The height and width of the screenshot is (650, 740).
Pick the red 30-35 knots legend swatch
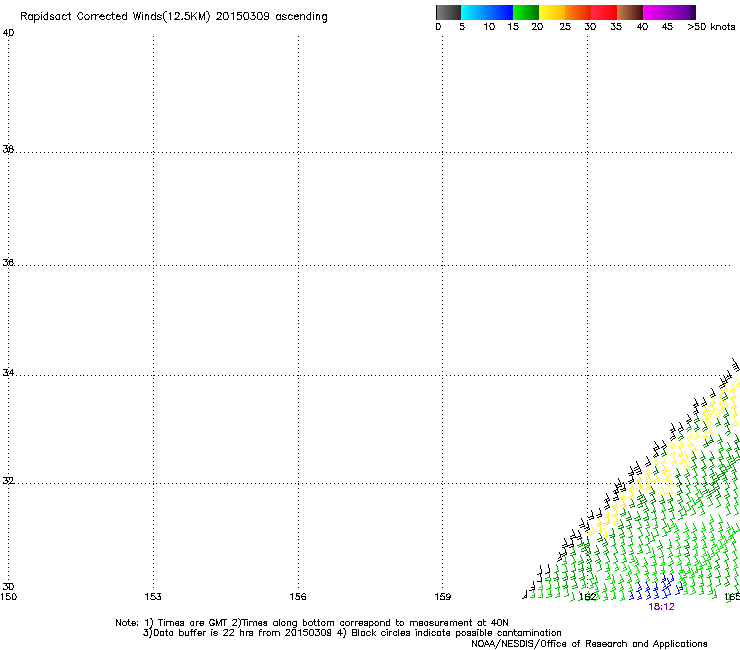point(604,12)
